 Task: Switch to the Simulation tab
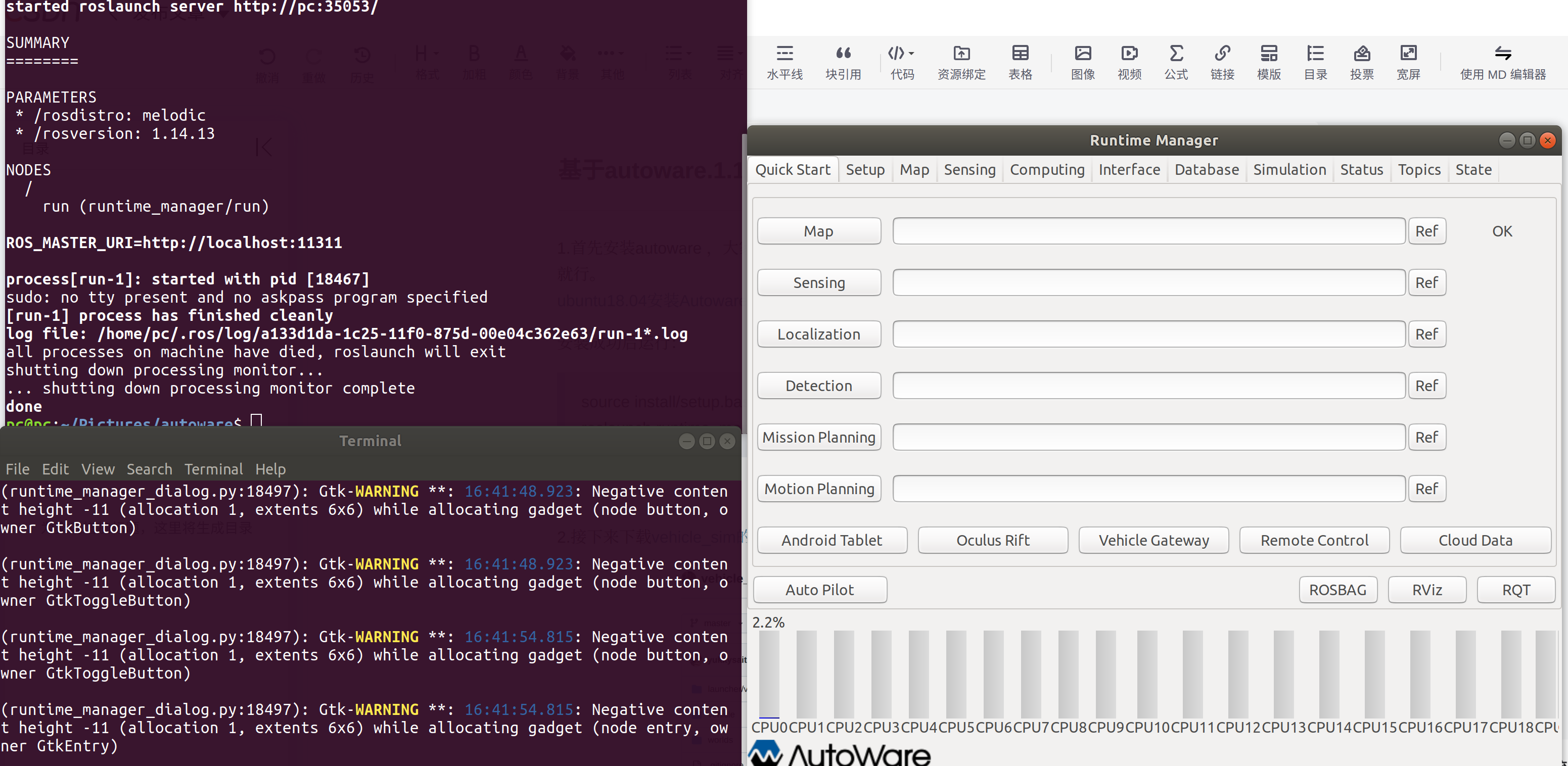point(1289,170)
